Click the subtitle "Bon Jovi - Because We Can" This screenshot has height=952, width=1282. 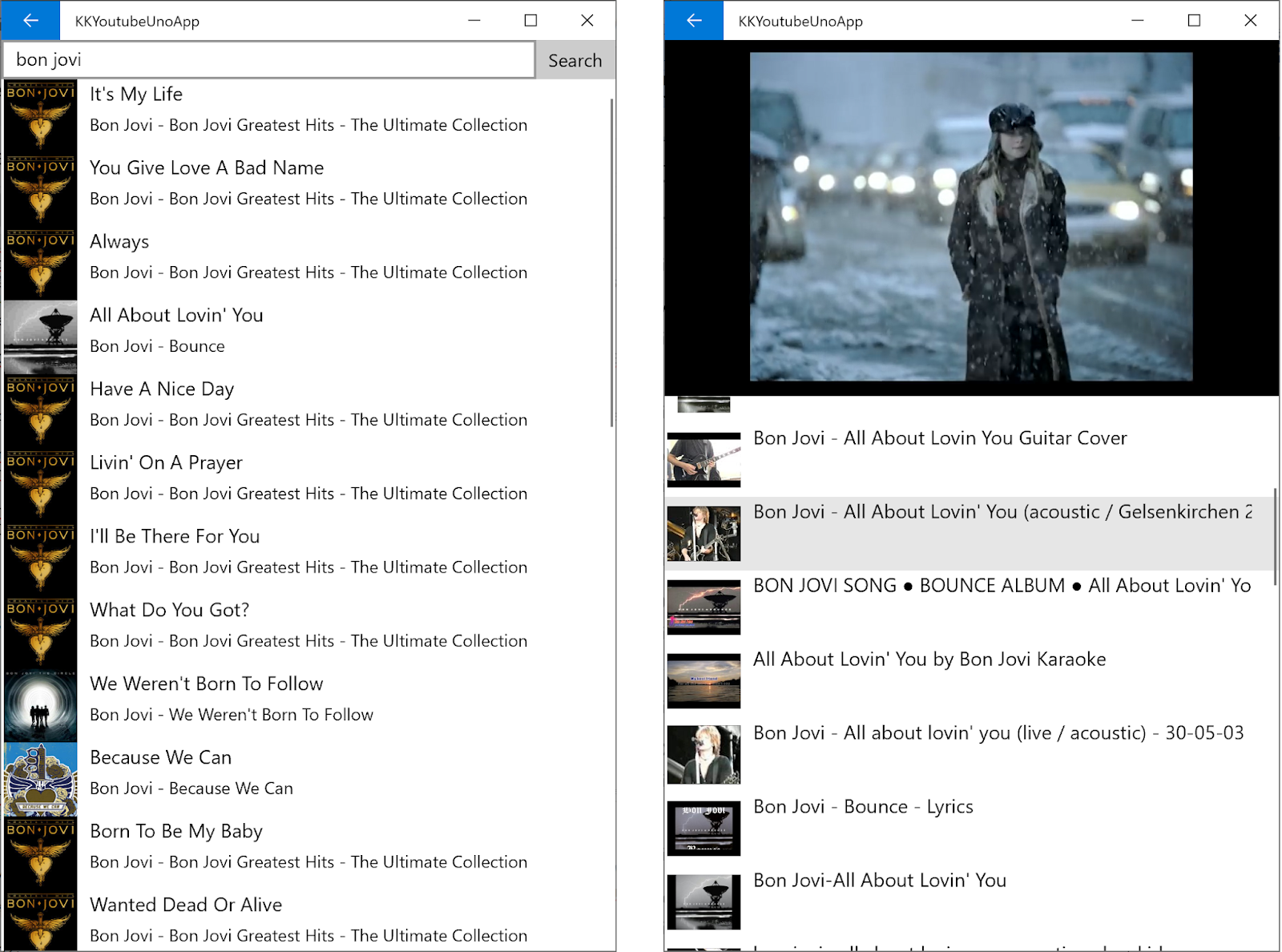click(191, 789)
